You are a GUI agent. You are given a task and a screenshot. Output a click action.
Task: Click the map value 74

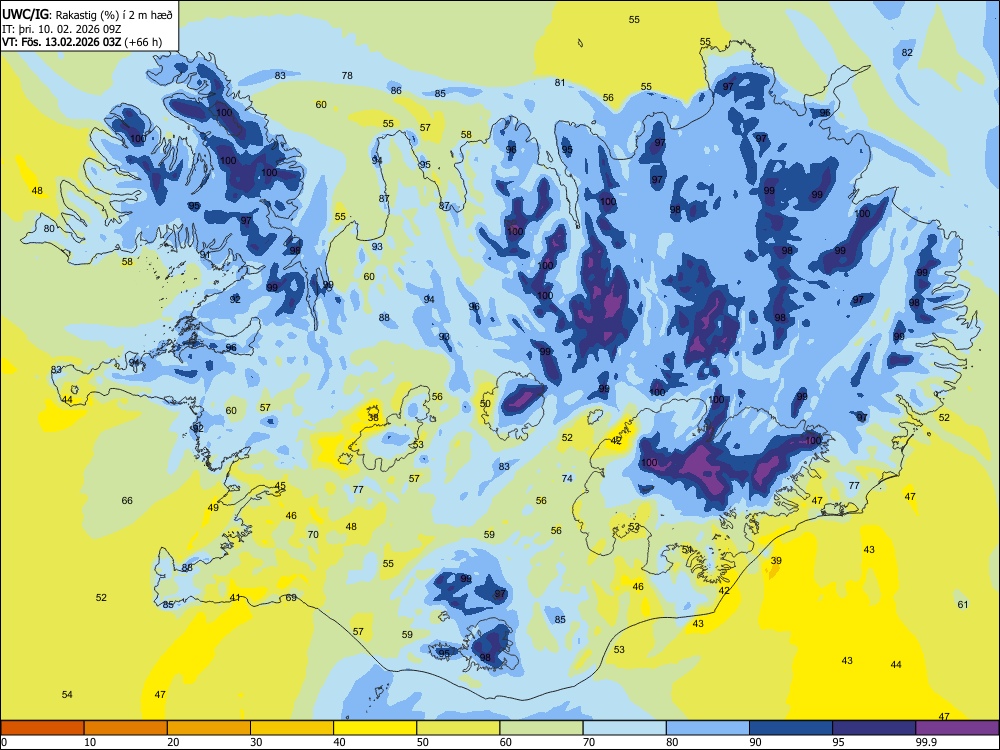click(x=567, y=478)
